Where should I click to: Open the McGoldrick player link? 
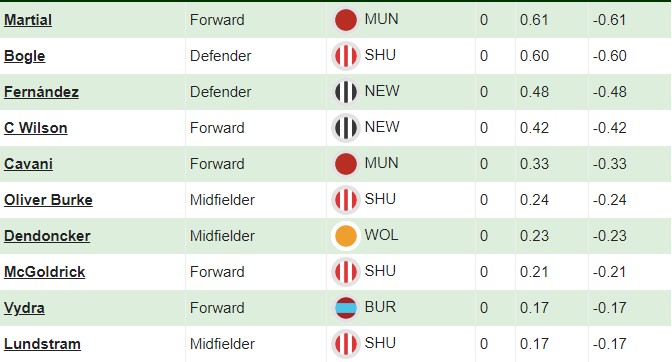click(x=45, y=272)
